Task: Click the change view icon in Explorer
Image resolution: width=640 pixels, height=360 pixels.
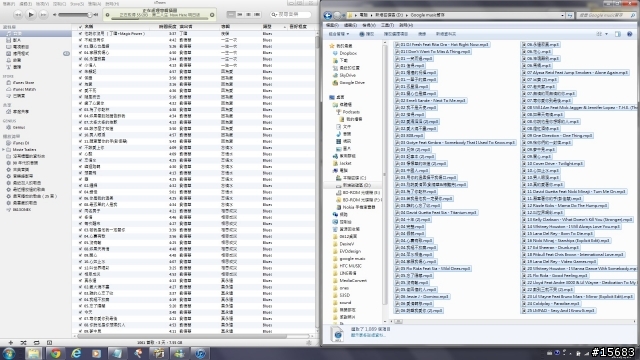Action: pyautogui.click(x=599, y=34)
